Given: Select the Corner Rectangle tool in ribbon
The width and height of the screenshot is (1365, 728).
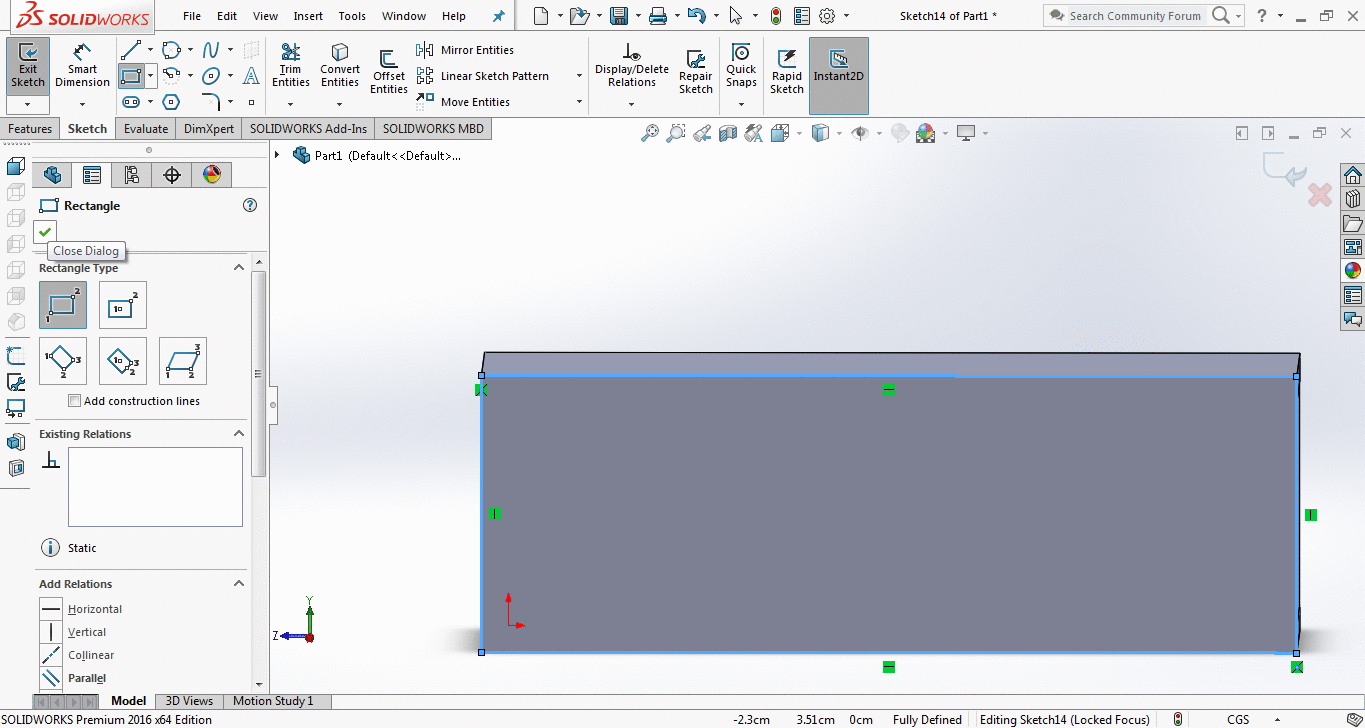Looking at the screenshot, I should pos(131,76).
